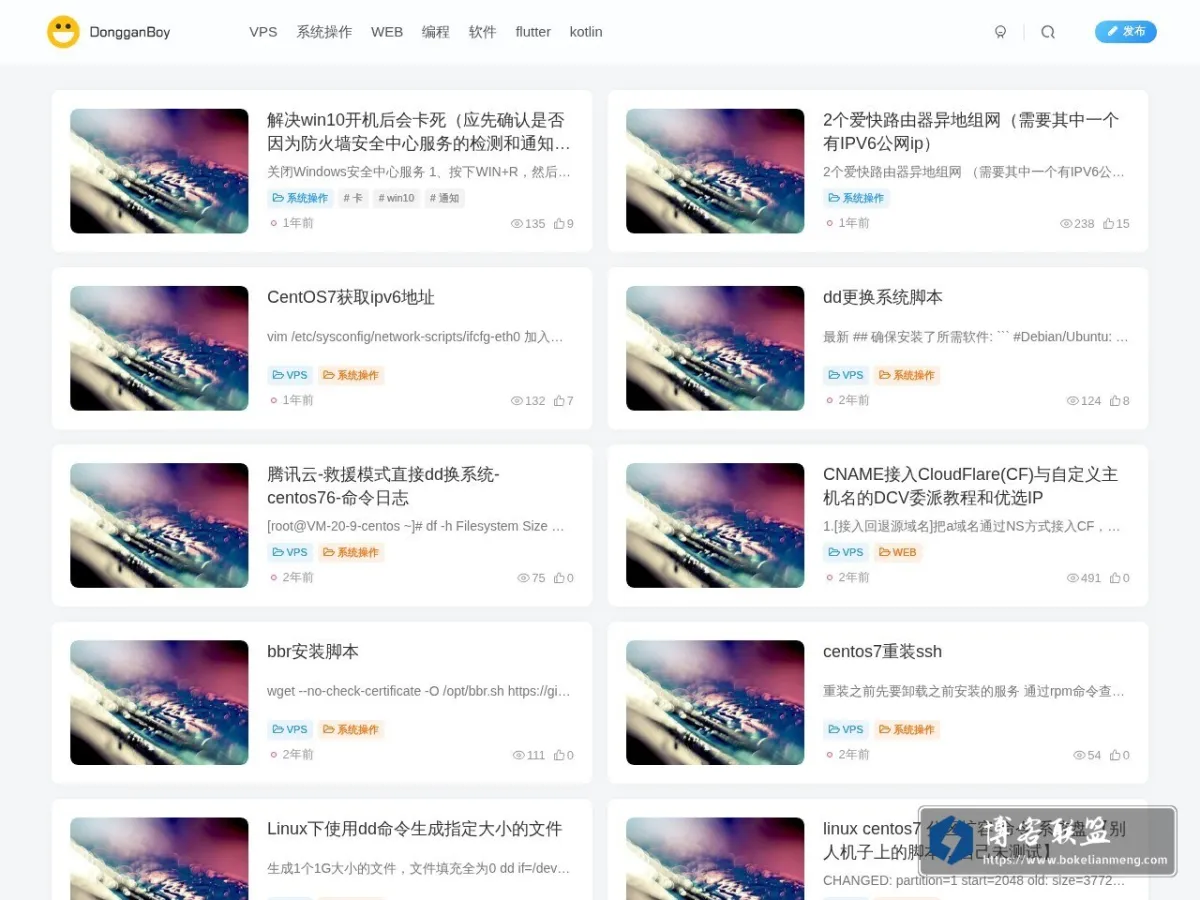Click thumbnail of the centos7重装ssh post

click(x=715, y=702)
